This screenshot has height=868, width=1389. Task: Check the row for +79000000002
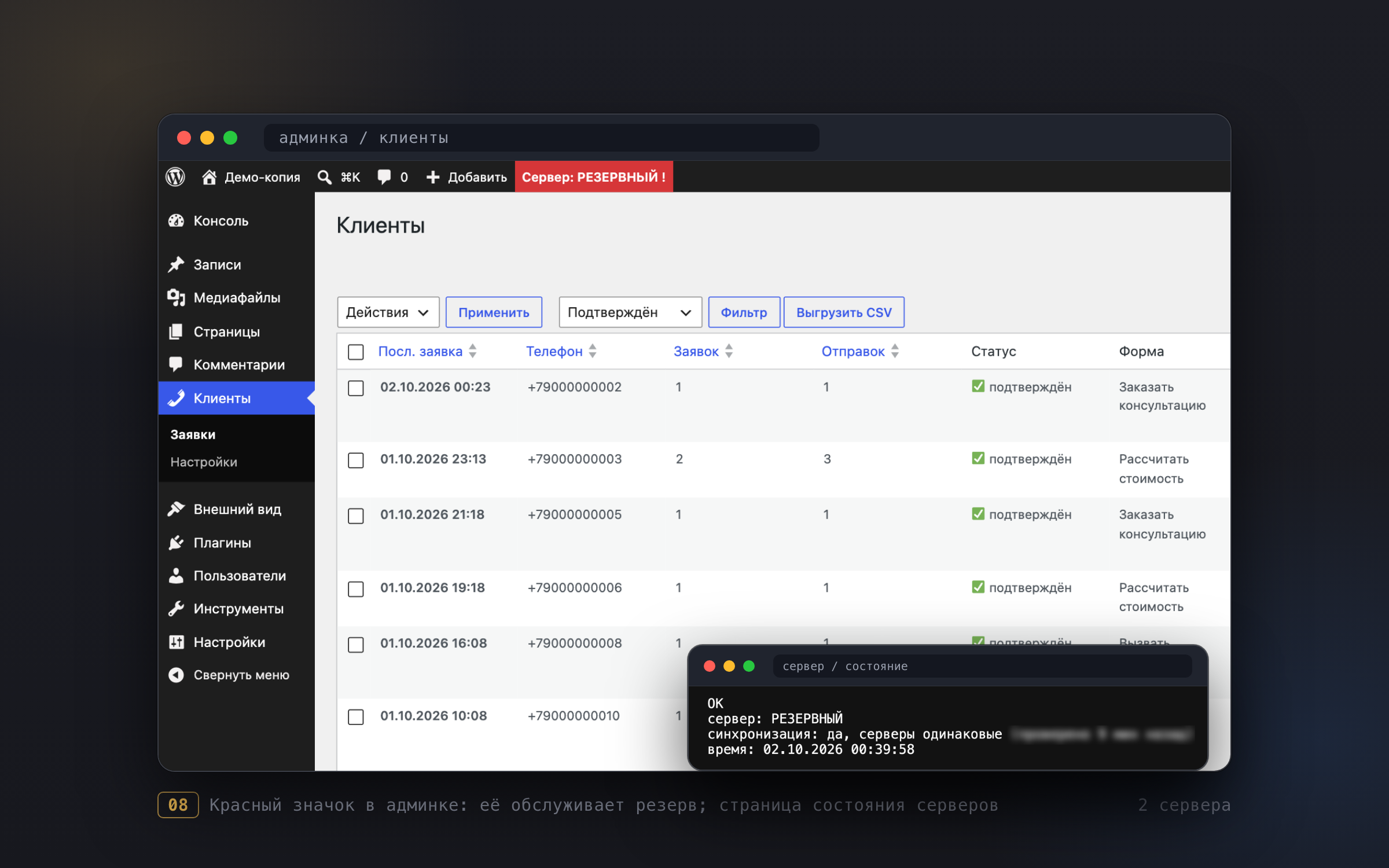pos(356,388)
